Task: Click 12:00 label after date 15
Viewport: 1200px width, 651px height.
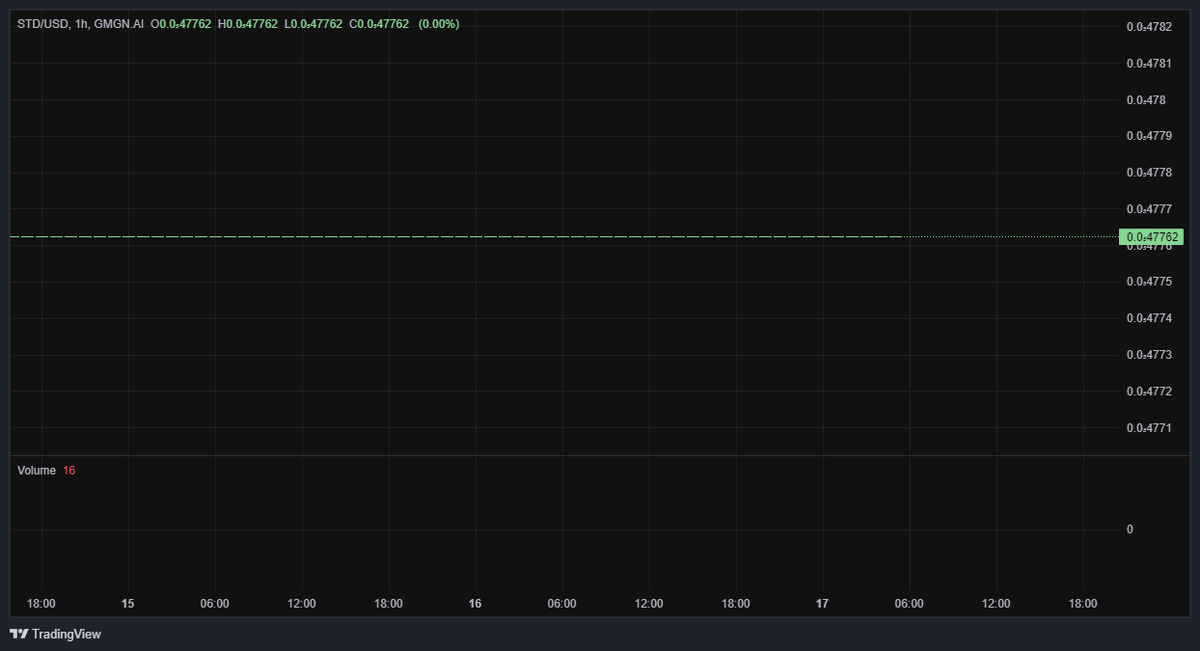Action: 302,604
